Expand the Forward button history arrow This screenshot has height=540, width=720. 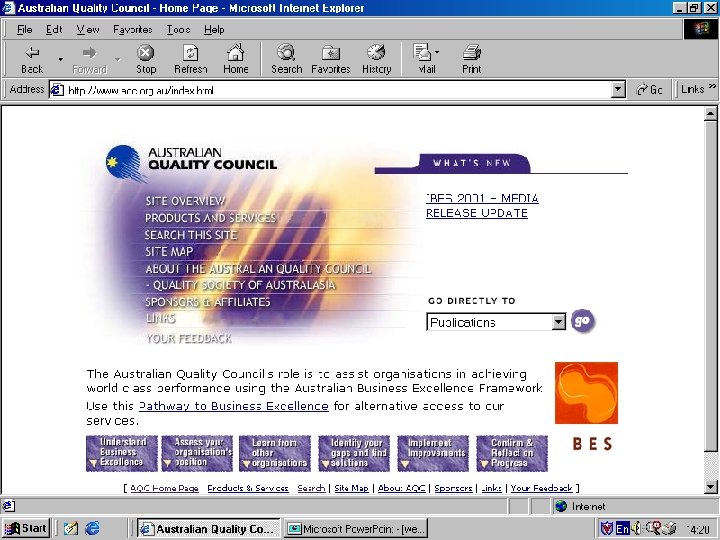[x=118, y=59]
